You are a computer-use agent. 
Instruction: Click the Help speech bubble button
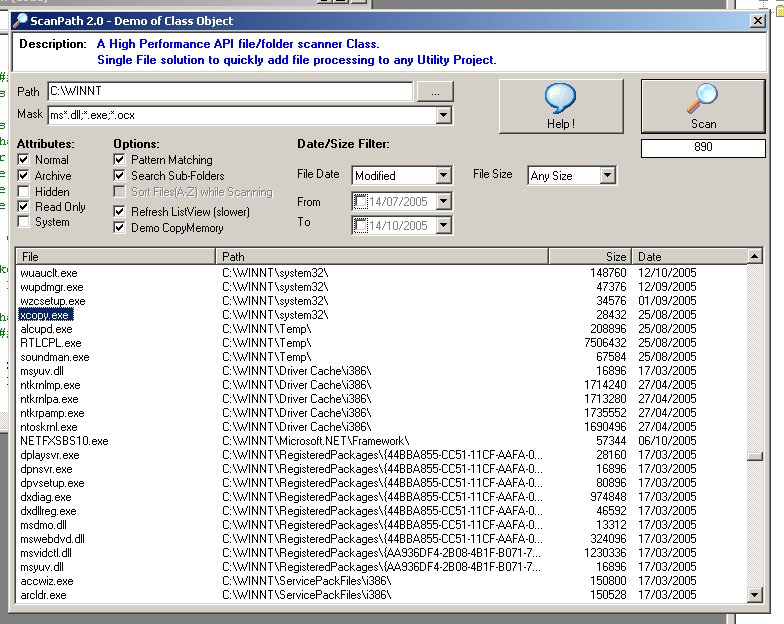[560, 106]
